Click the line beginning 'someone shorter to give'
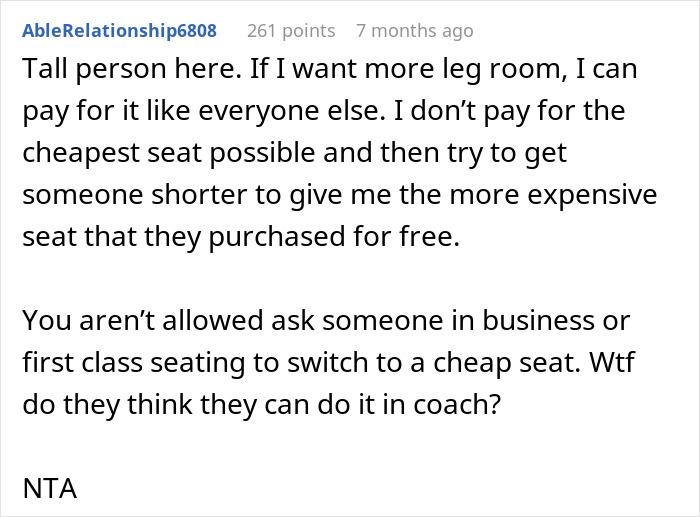 pyautogui.click(x=340, y=195)
